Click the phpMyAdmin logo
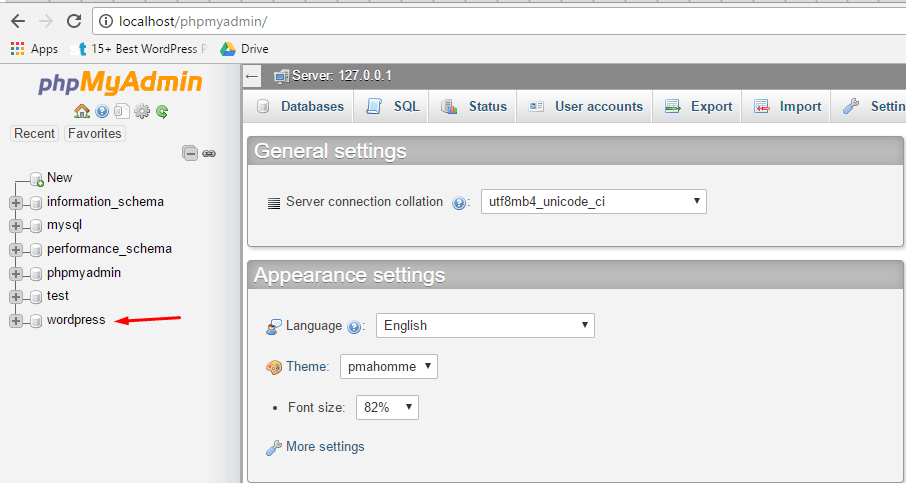This screenshot has height=483, width=906. click(x=120, y=83)
